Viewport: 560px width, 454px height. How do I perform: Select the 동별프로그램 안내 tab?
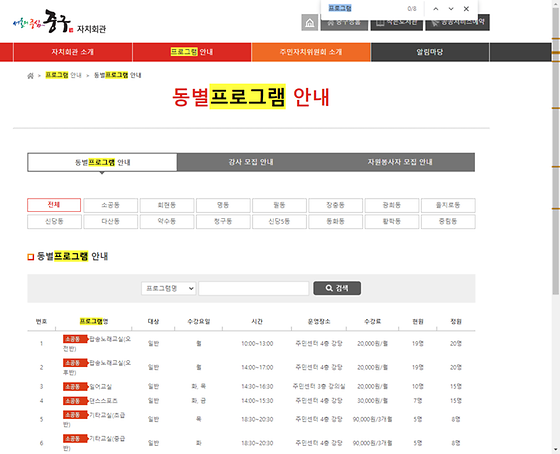click(102, 163)
